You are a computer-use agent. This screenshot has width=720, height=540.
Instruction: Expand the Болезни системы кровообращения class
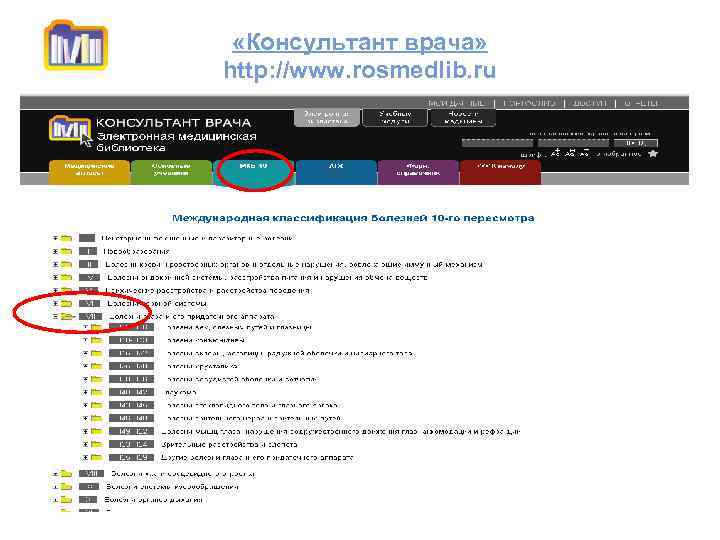tap(55, 486)
